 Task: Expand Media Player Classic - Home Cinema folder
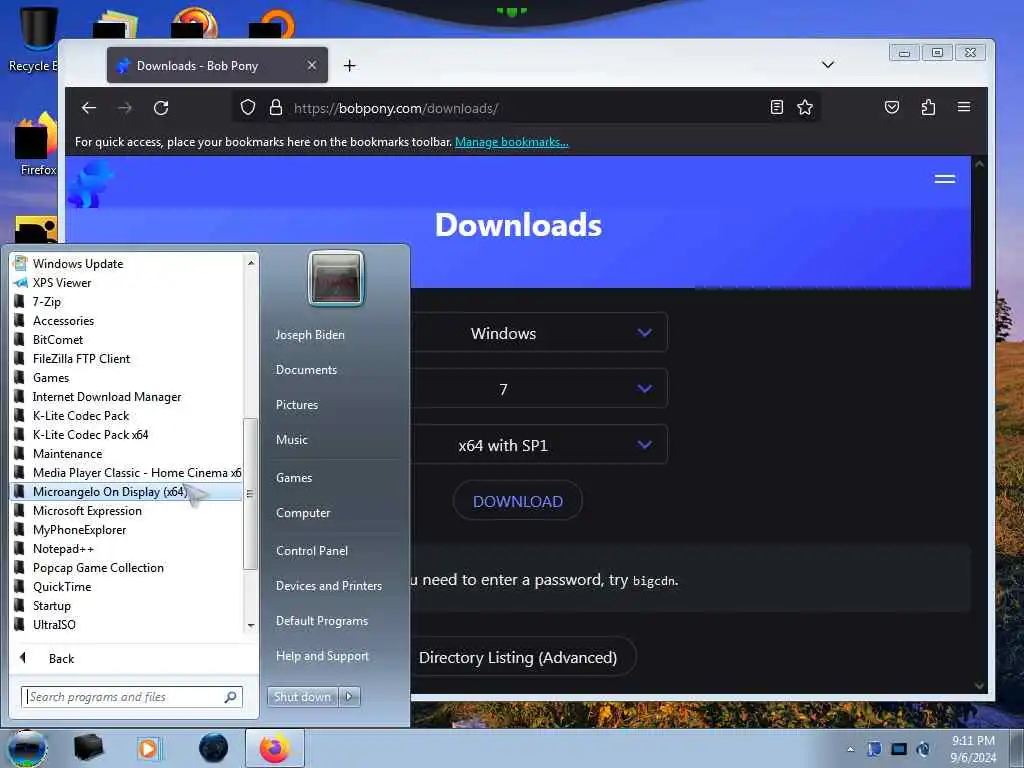point(127,472)
